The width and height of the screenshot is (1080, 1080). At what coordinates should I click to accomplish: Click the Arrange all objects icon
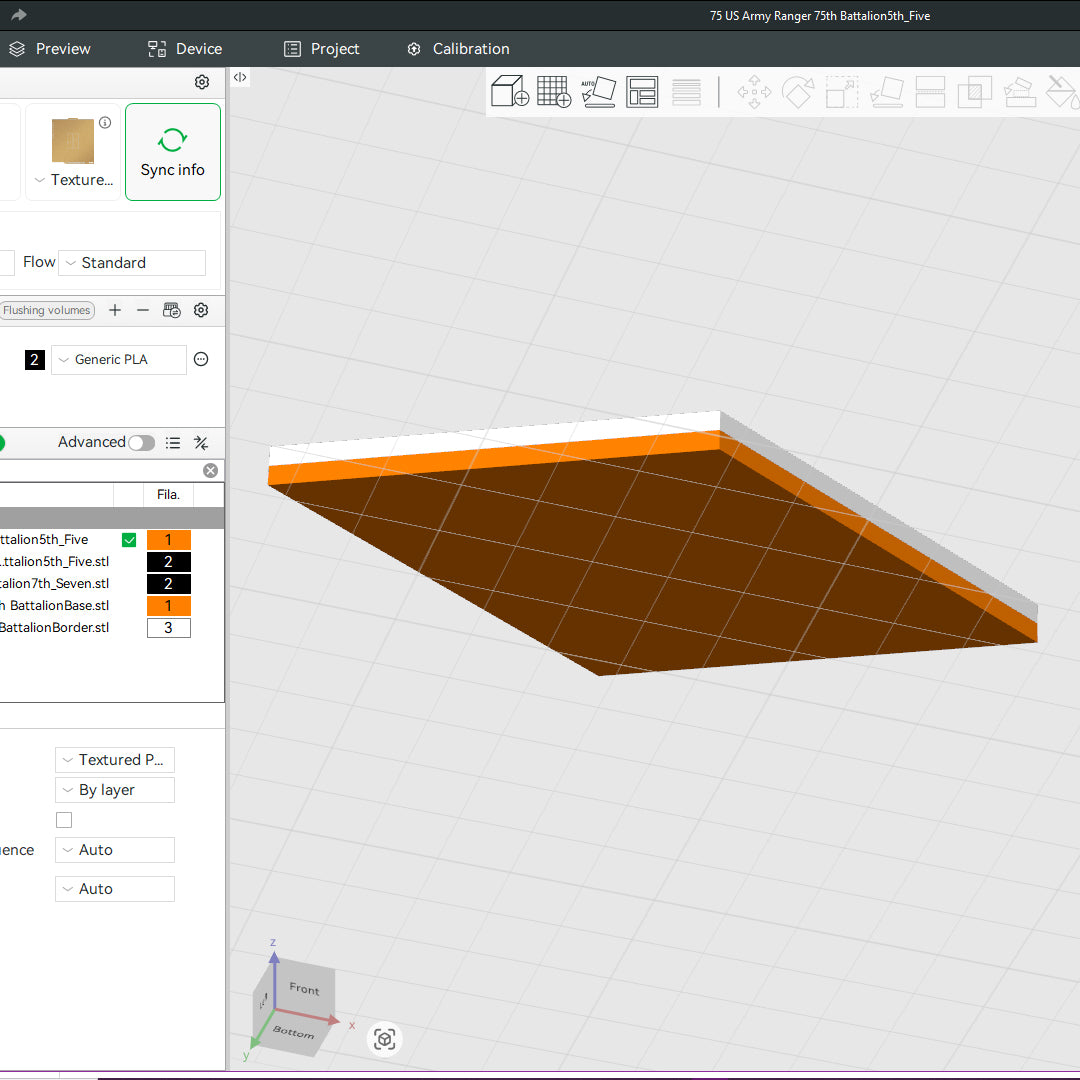point(642,91)
